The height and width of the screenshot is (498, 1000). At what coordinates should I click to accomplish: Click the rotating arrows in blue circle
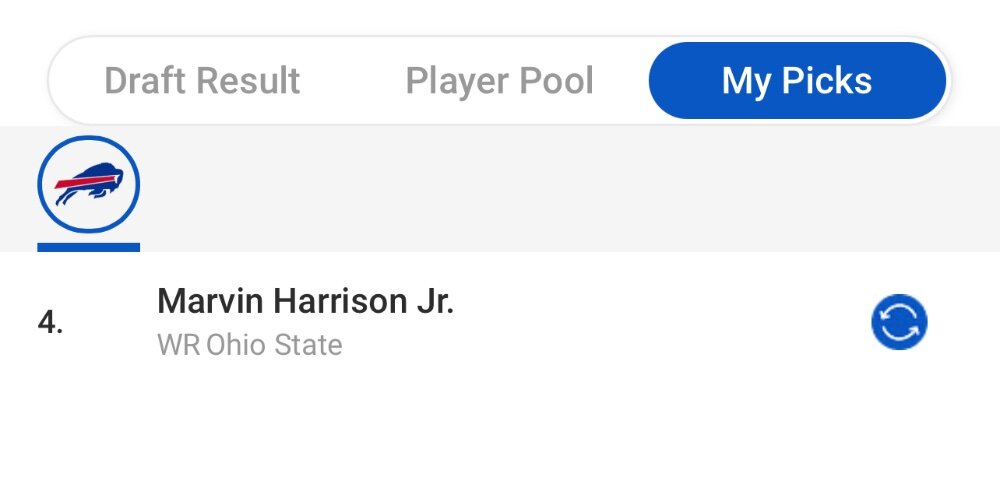click(899, 322)
